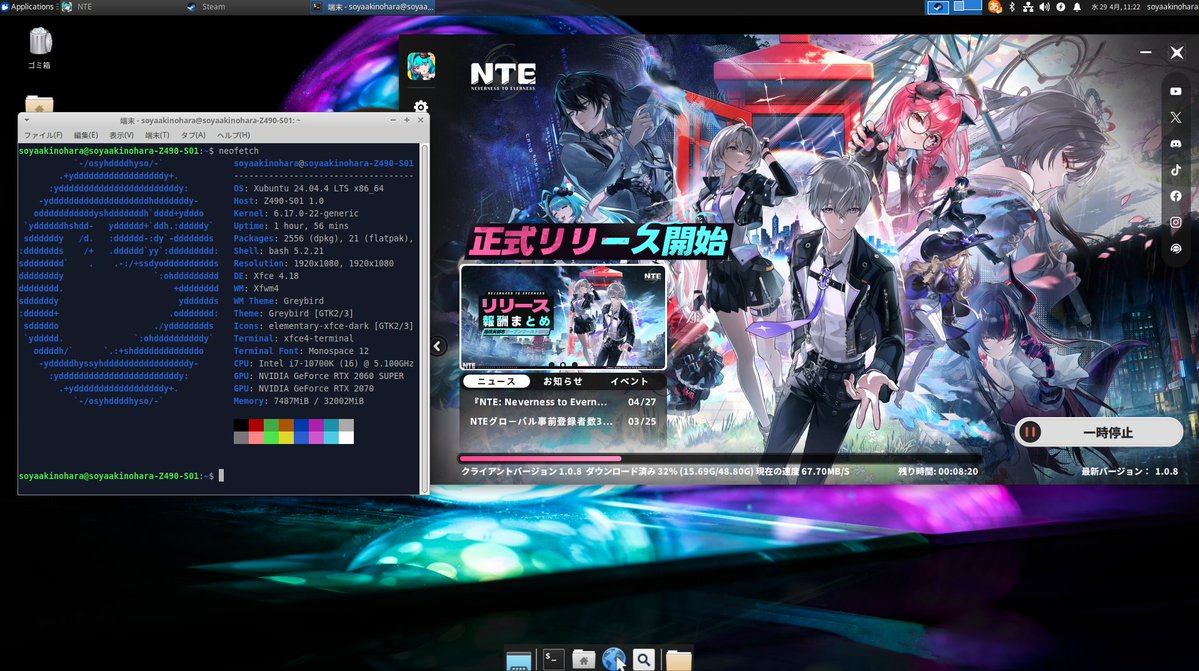The image size is (1199, 671).
Task: Switch to the イベント tab
Action: point(629,381)
